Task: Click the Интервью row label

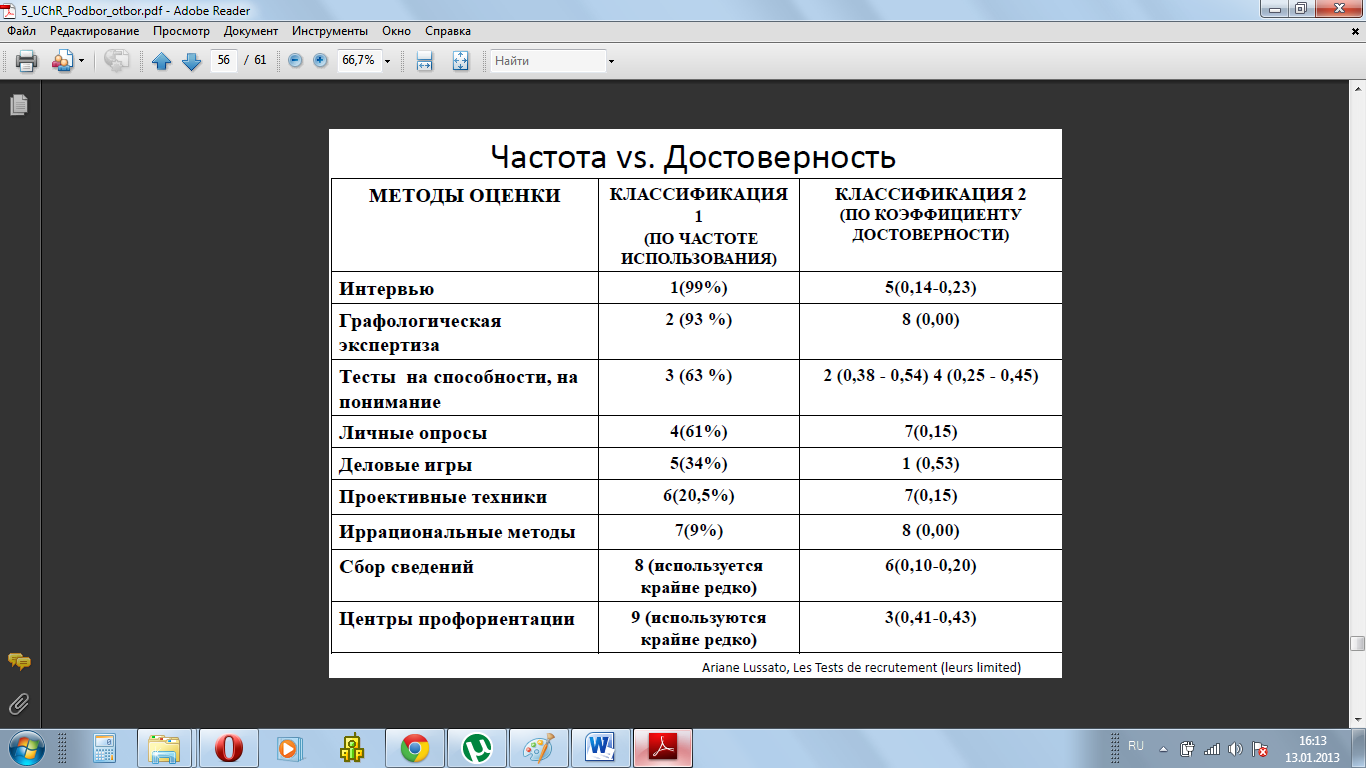Action: tap(386, 289)
